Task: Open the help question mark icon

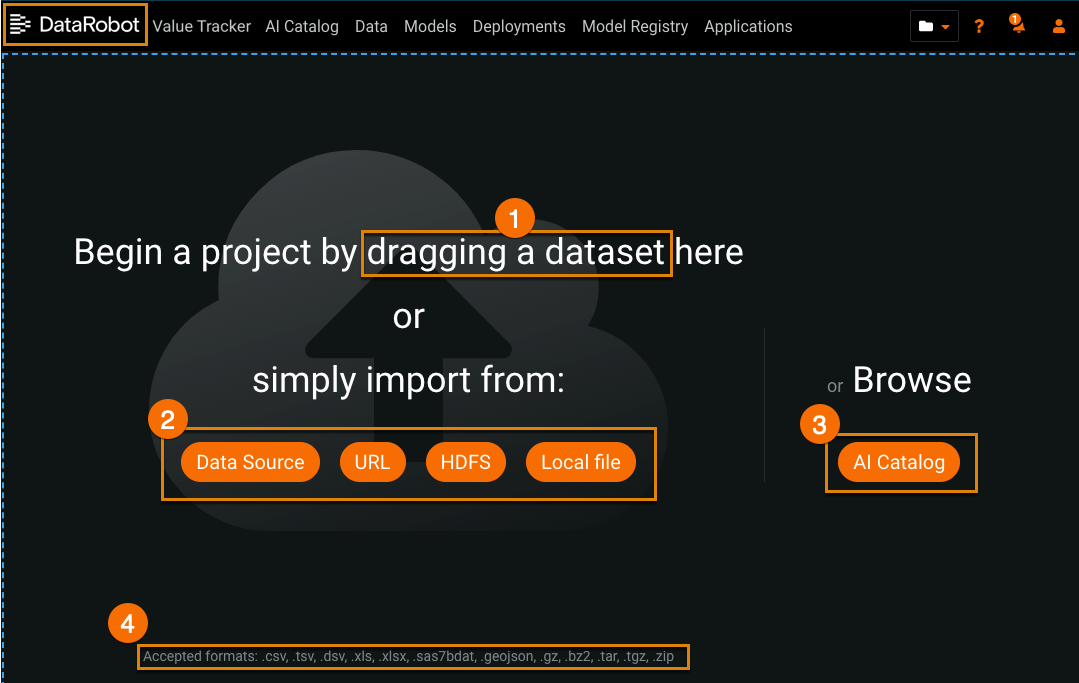Action: 979,27
